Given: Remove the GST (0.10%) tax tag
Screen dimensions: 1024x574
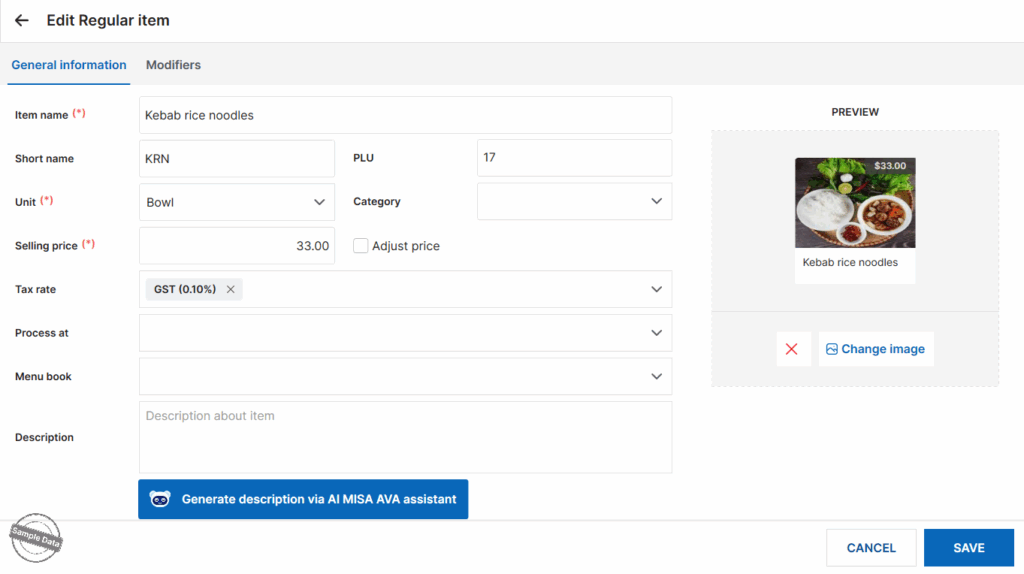Looking at the screenshot, I should click(x=231, y=289).
